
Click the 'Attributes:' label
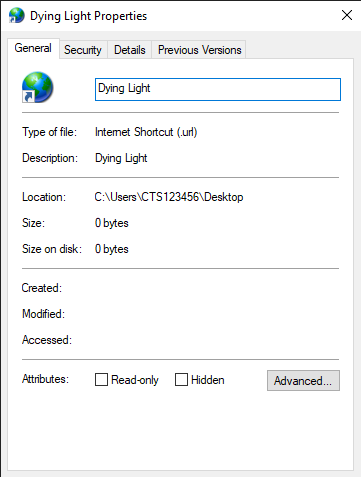click(x=45, y=379)
